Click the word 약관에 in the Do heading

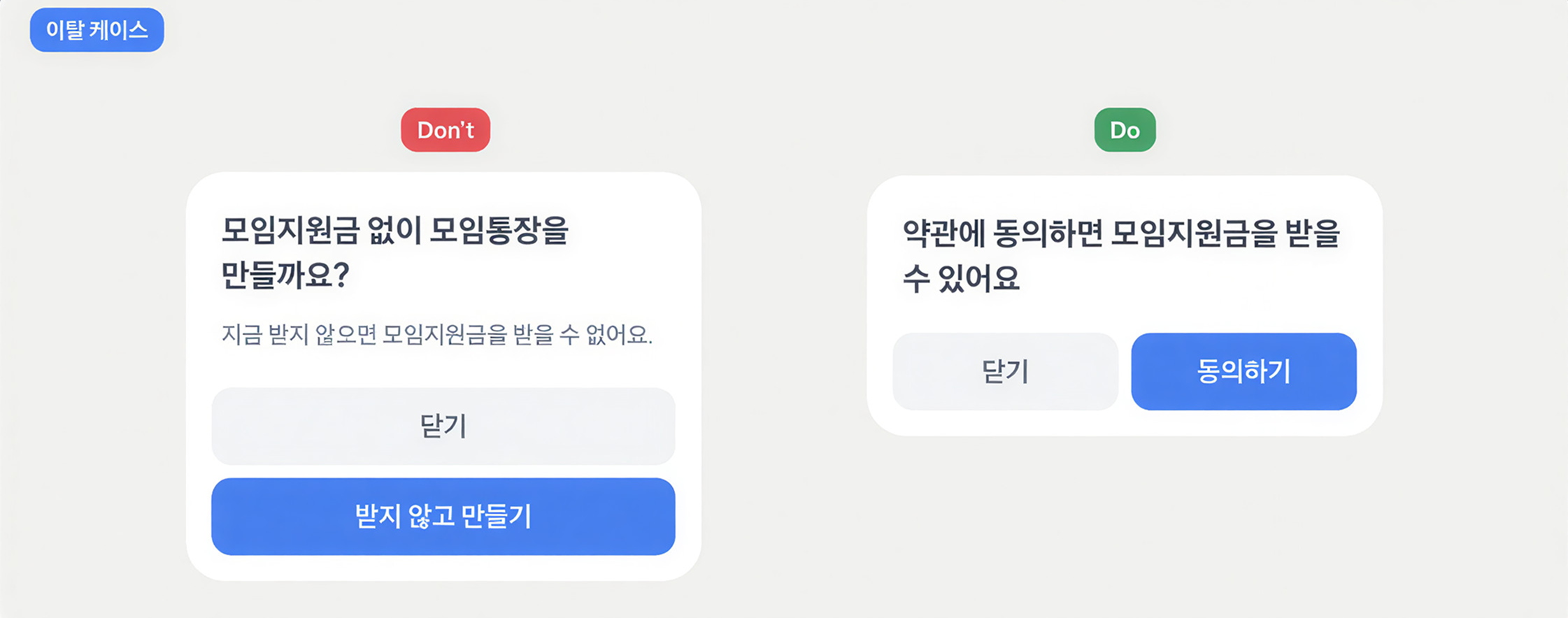pyautogui.click(x=943, y=233)
